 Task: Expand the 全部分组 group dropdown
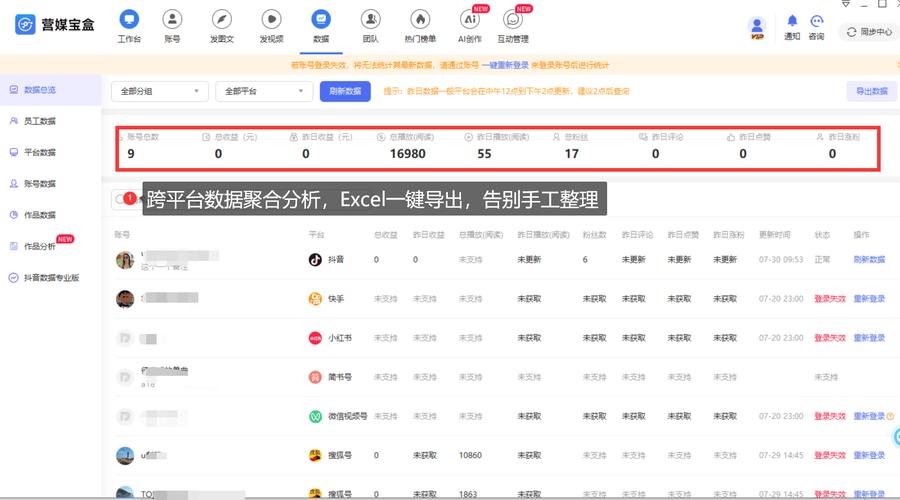(159, 91)
